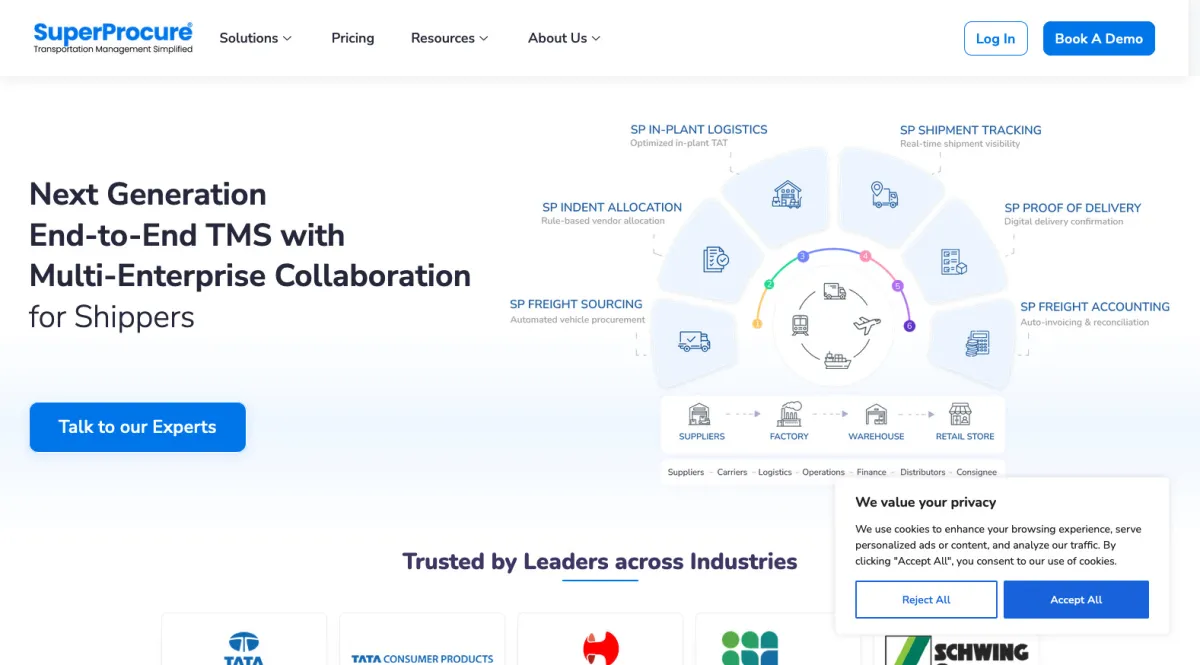Click the Operations text in stakeholder row
Image resolution: width=1200 pixels, height=665 pixels.
click(824, 472)
